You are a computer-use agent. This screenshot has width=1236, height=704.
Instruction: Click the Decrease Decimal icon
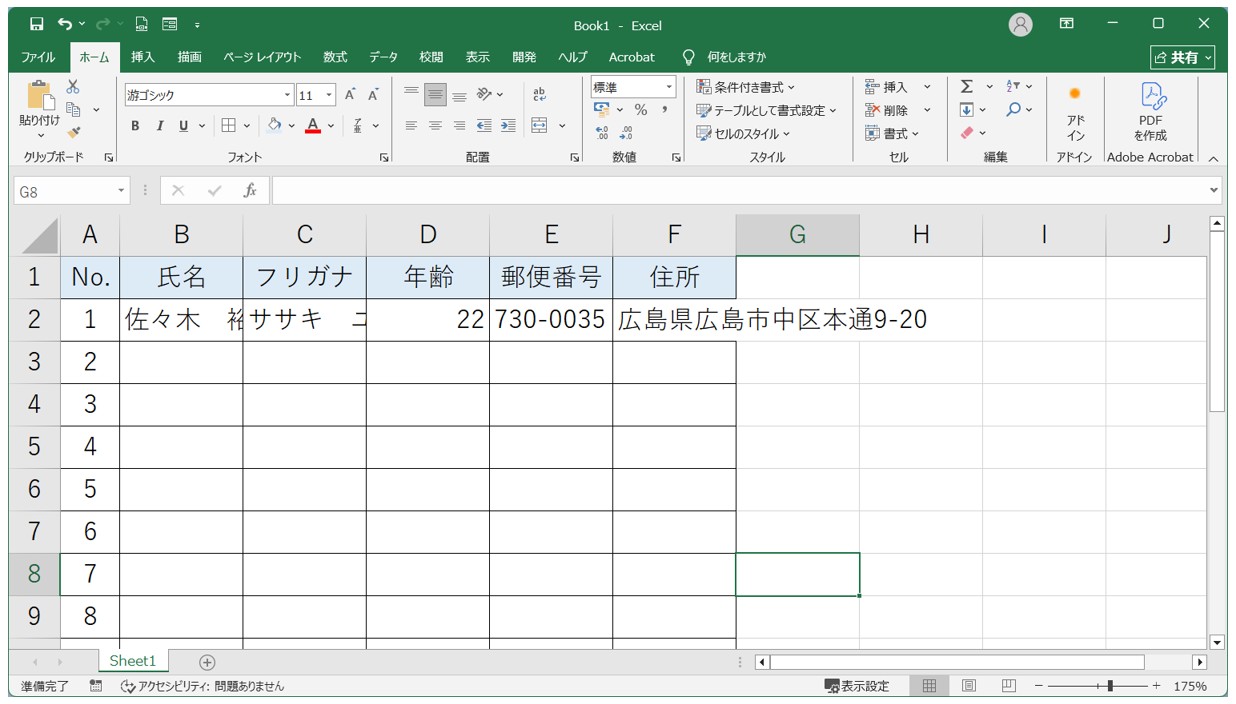(626, 133)
